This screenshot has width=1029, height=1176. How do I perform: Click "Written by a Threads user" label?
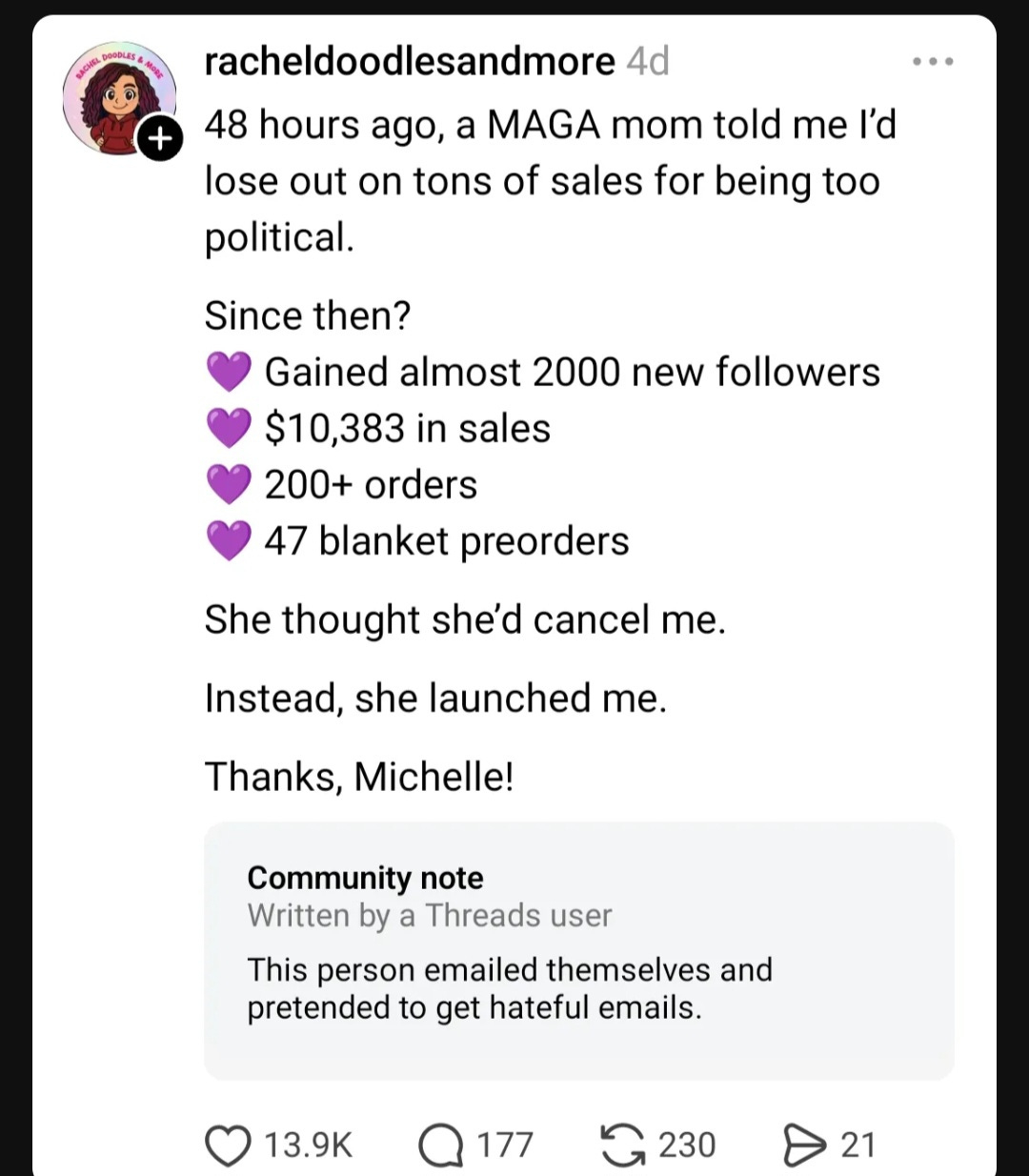[429, 916]
